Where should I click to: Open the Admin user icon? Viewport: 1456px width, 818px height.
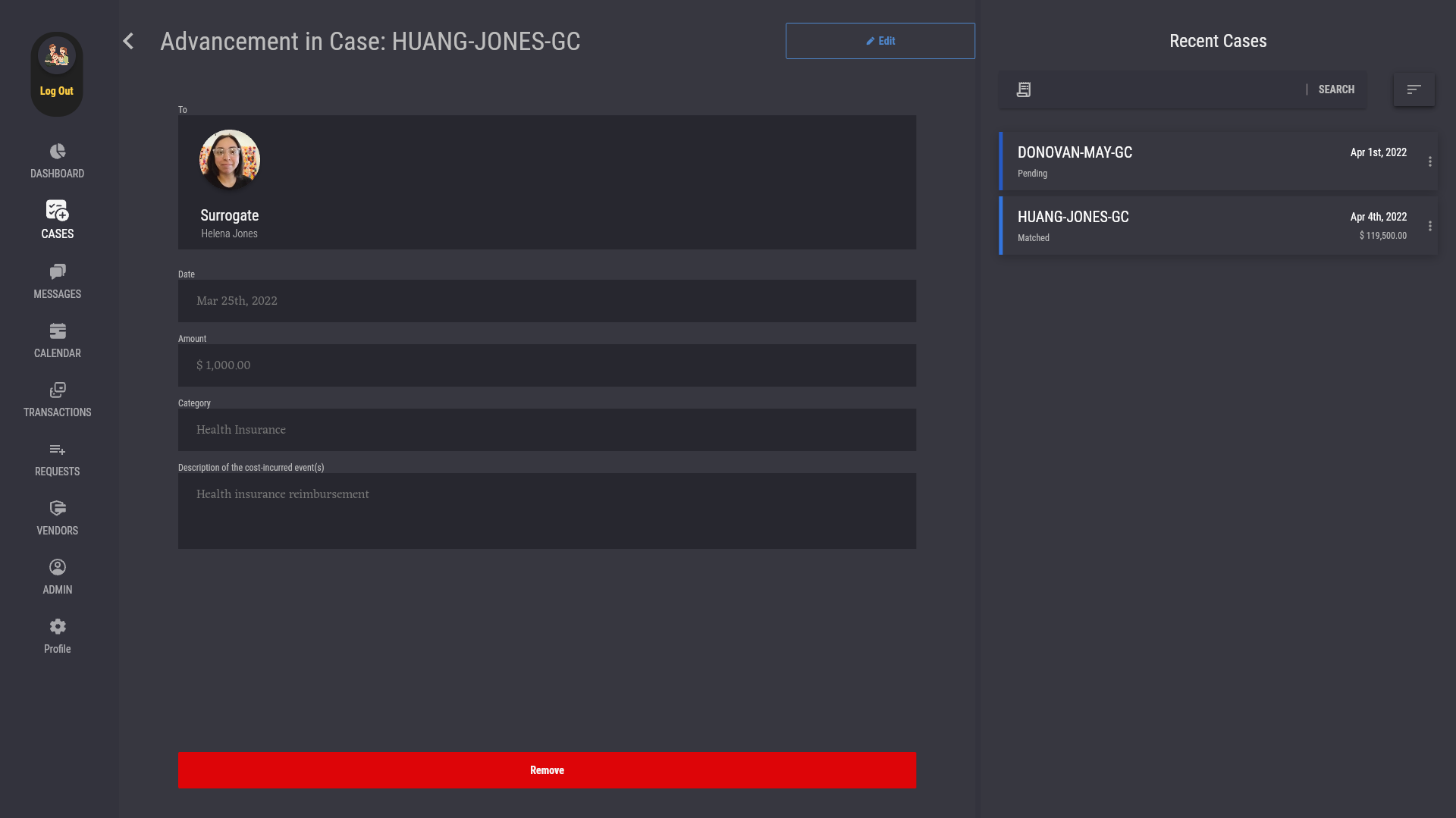point(58,568)
